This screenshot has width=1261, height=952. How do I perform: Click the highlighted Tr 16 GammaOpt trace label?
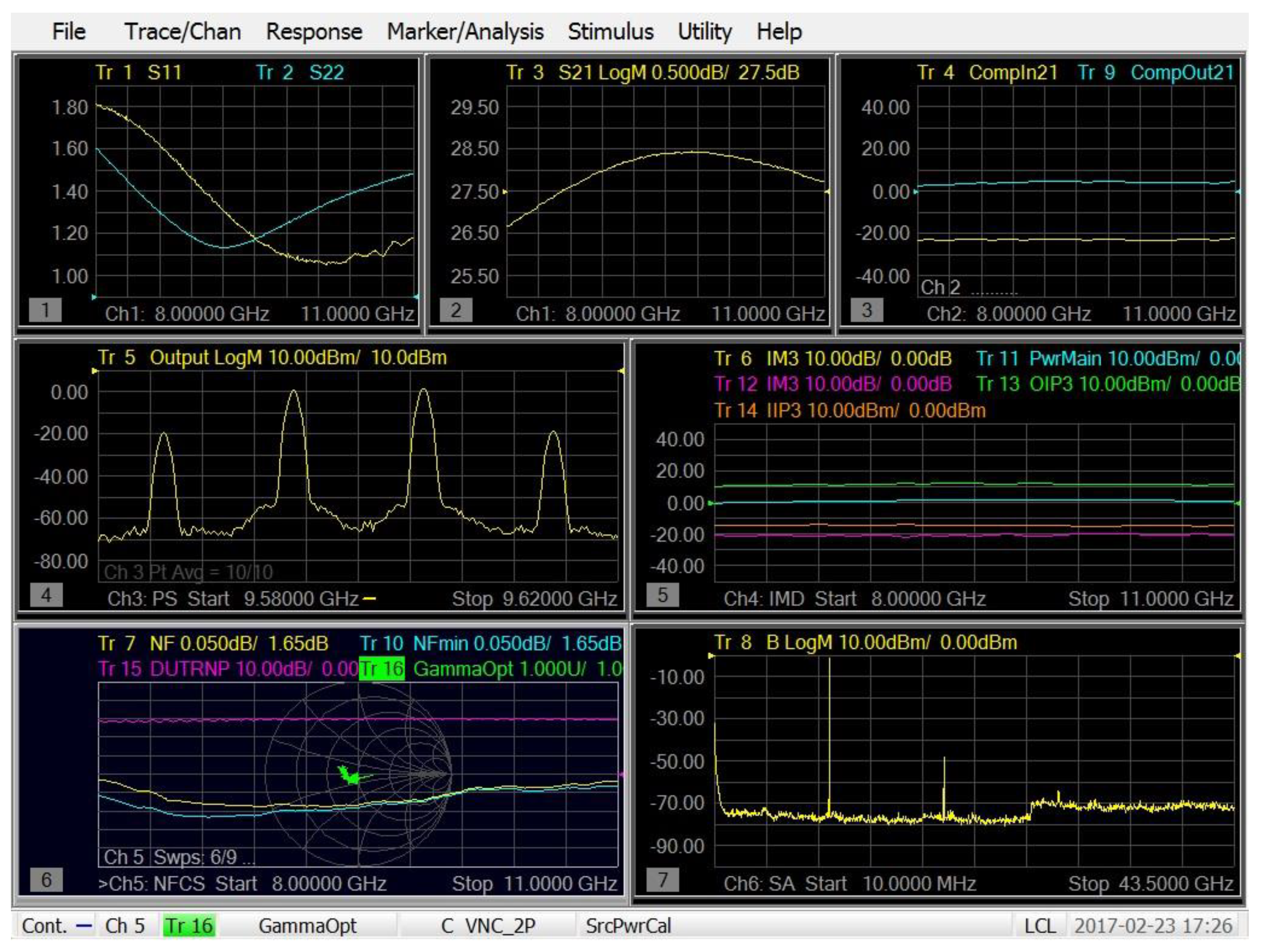[490, 668]
